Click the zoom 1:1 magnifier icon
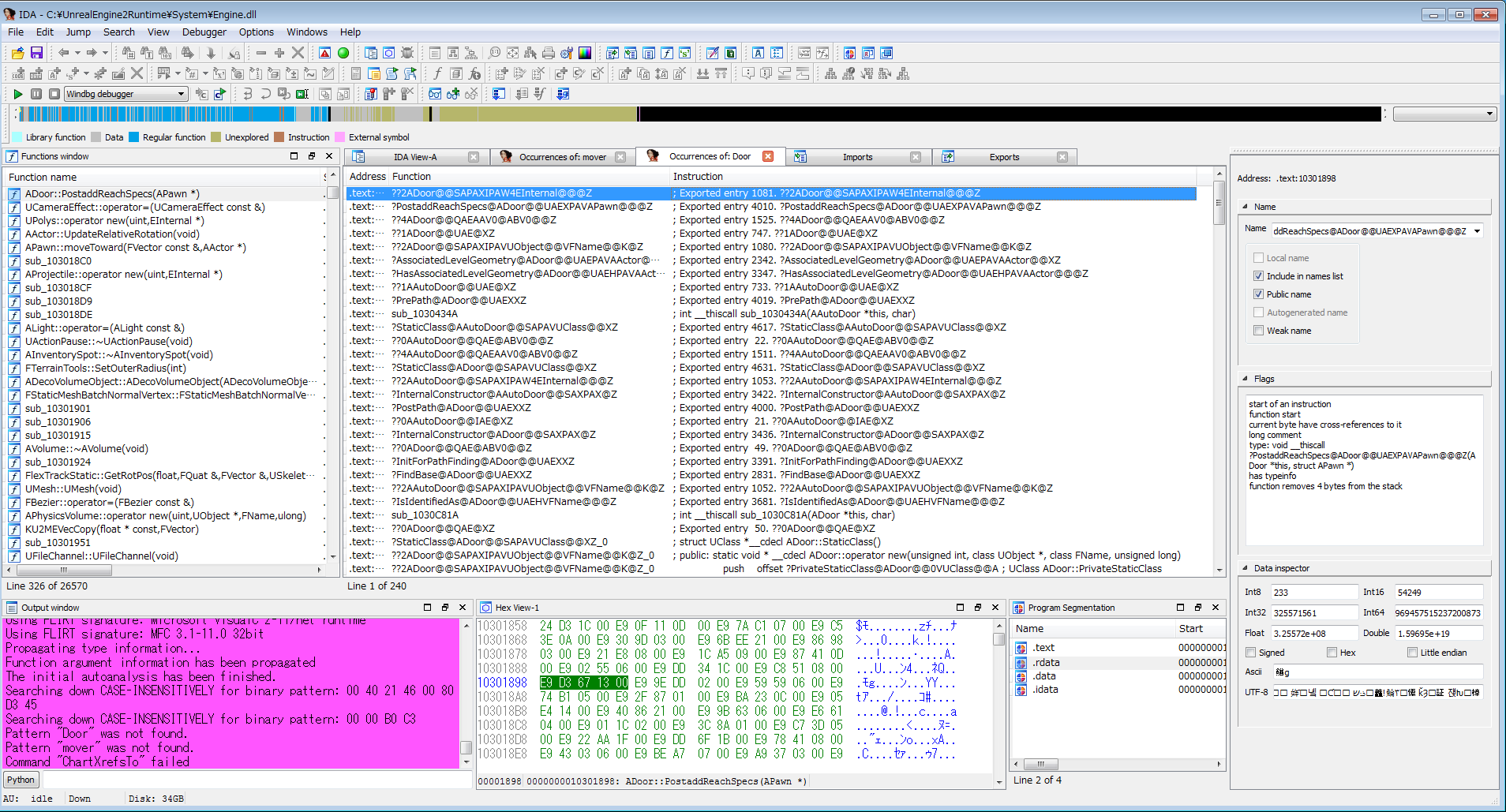The height and width of the screenshot is (812, 1506). tap(494, 53)
